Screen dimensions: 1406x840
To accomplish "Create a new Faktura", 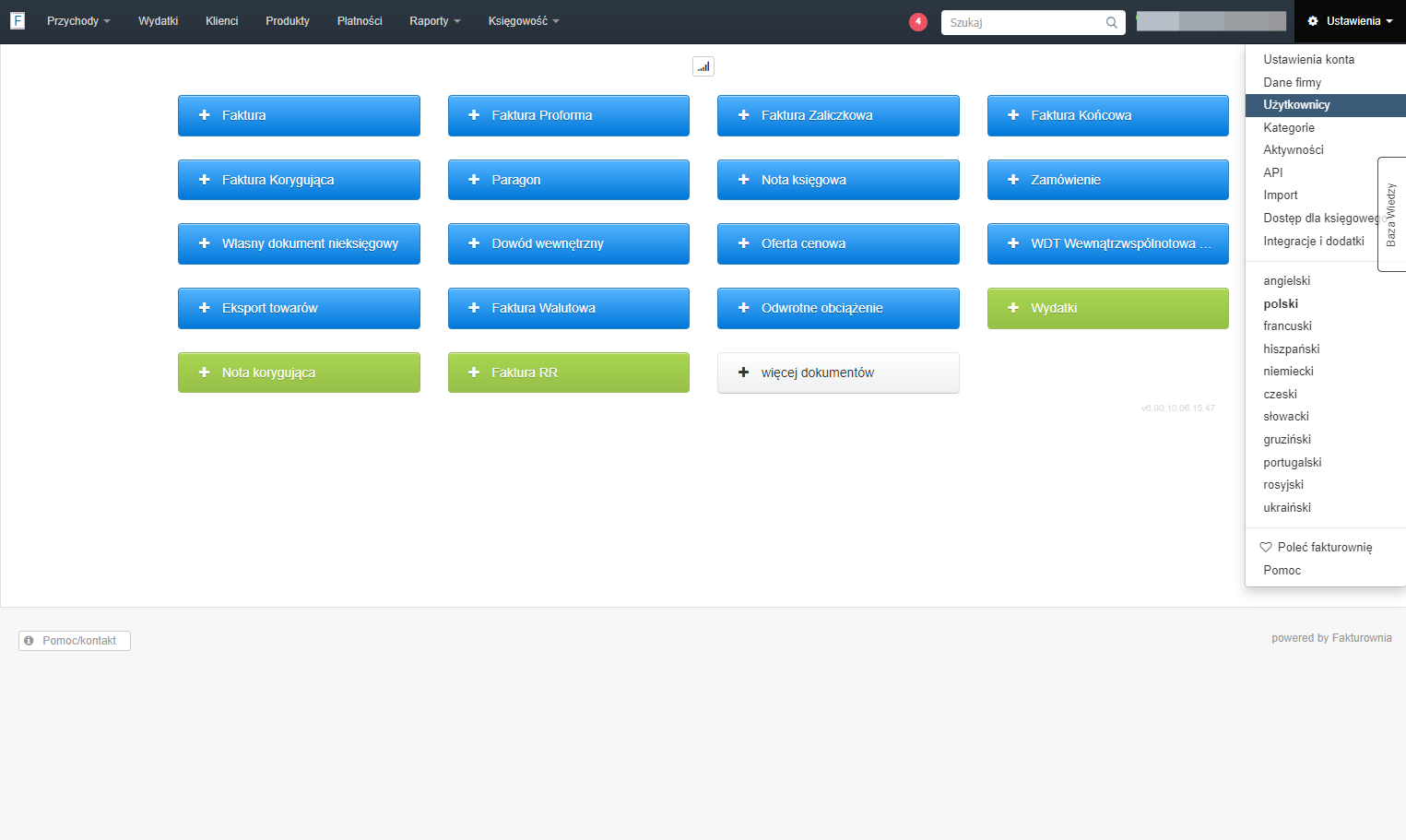I will click(299, 115).
